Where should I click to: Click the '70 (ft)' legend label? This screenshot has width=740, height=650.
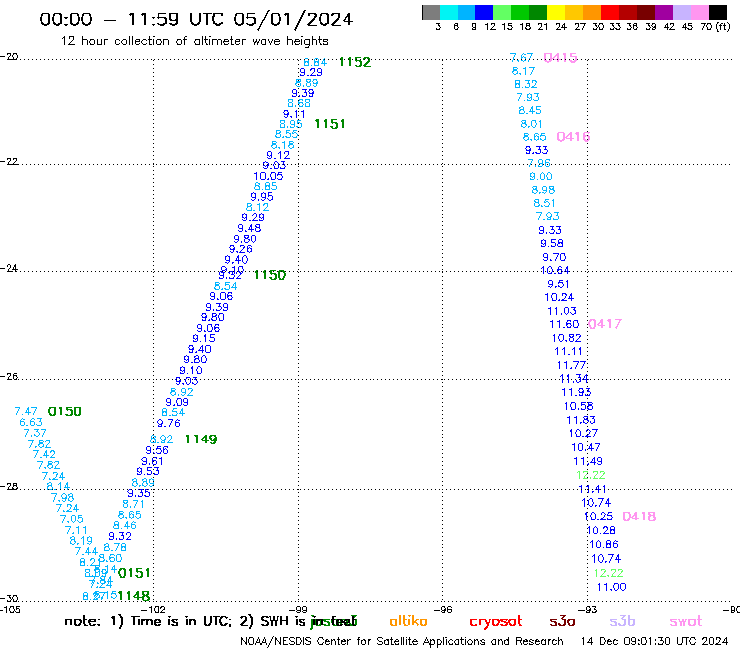715,26
